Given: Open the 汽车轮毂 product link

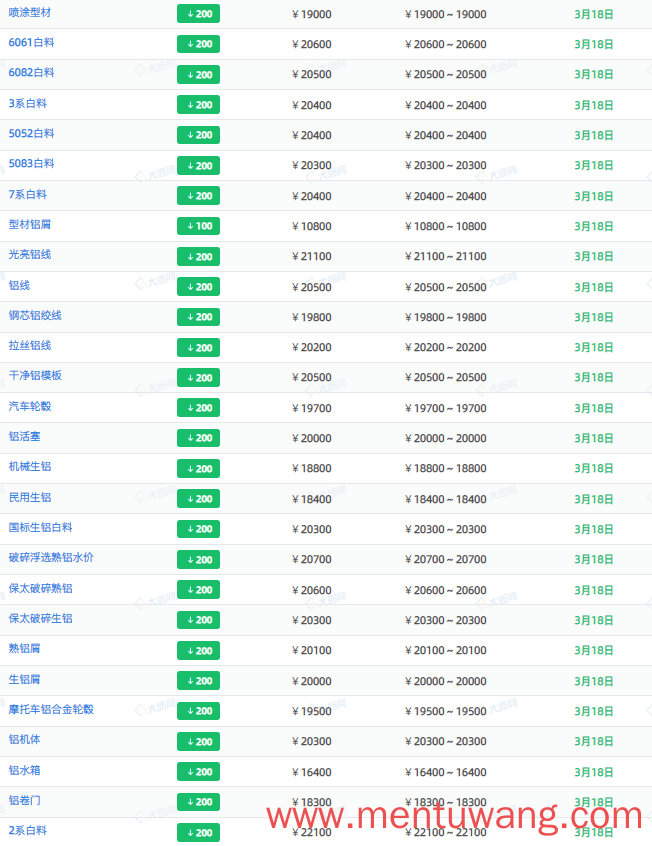Looking at the screenshot, I should pyautogui.click(x=30, y=406).
